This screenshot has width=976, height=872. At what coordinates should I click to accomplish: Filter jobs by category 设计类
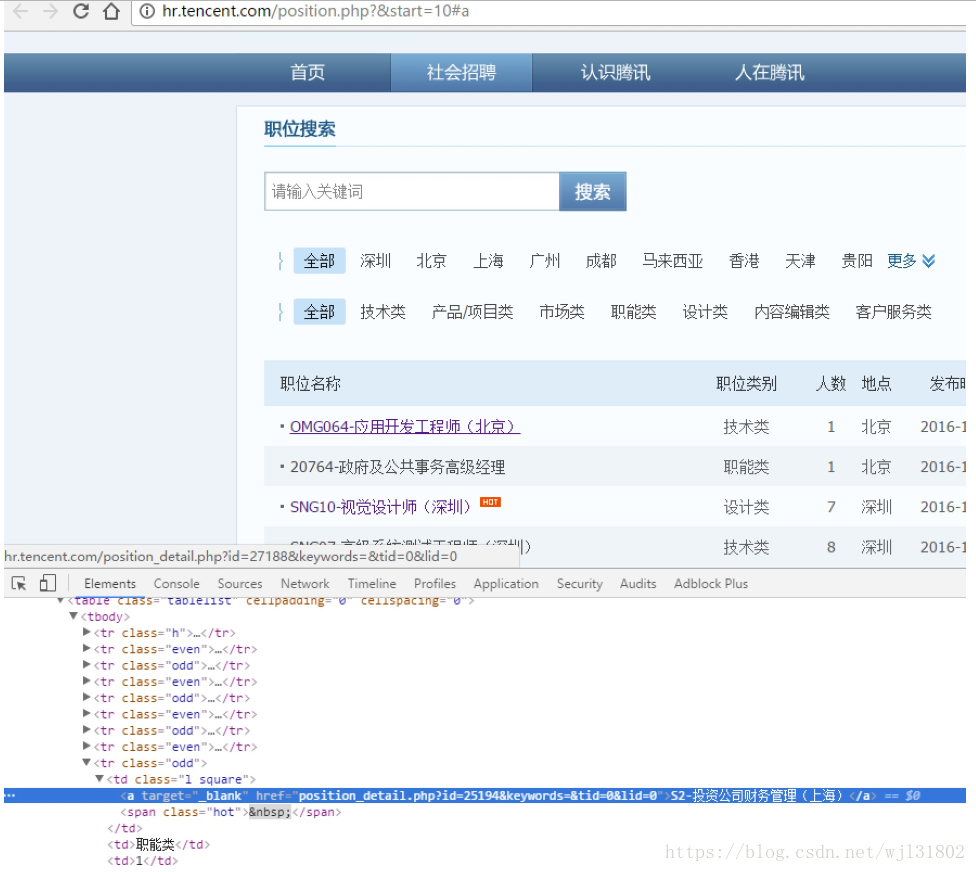705,312
